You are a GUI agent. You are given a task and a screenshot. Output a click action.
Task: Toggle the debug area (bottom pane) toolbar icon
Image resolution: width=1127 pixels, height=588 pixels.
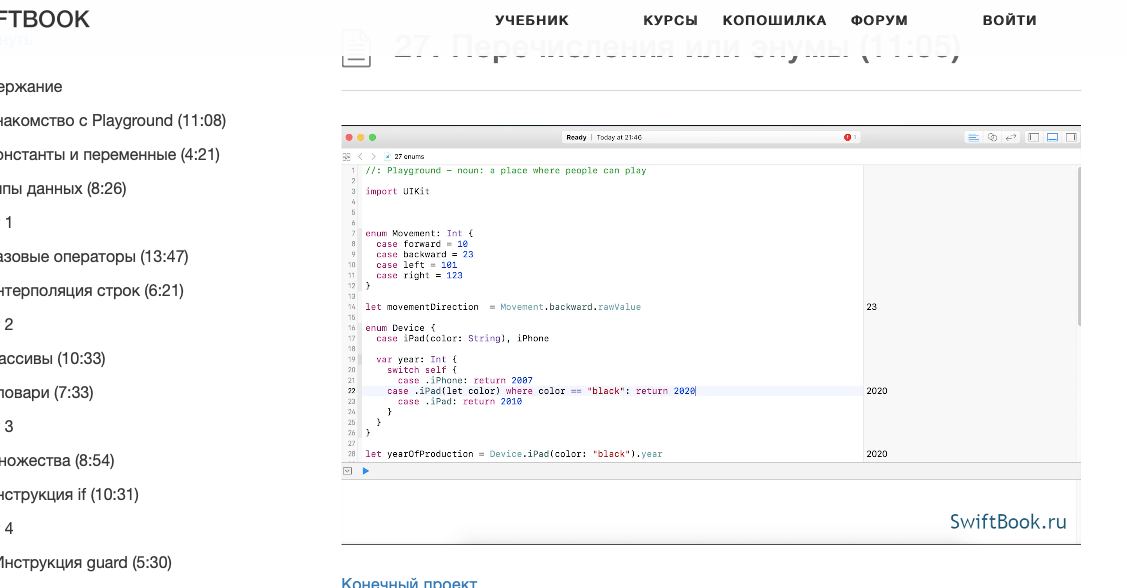tap(1052, 137)
